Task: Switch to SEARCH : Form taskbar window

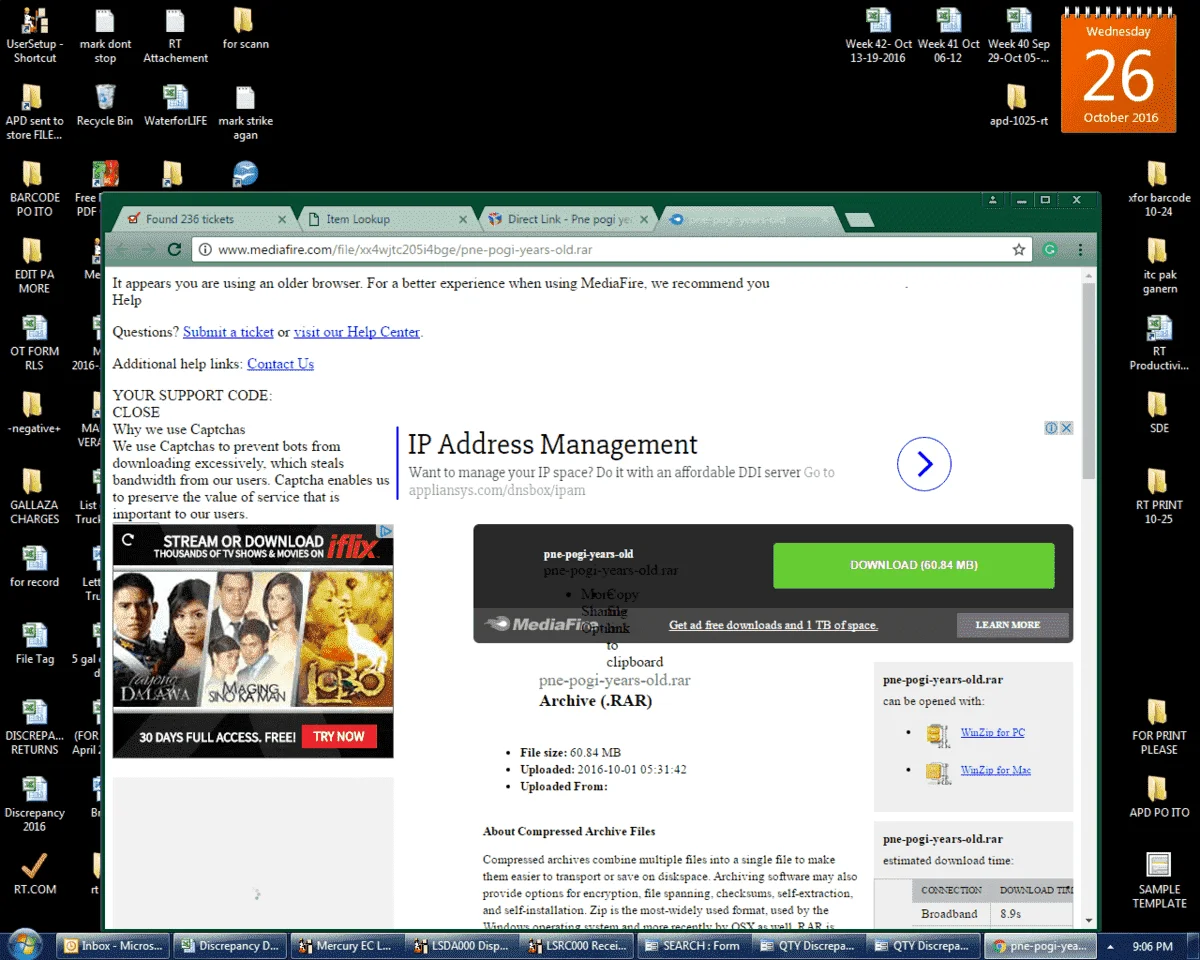Action: (x=693, y=945)
